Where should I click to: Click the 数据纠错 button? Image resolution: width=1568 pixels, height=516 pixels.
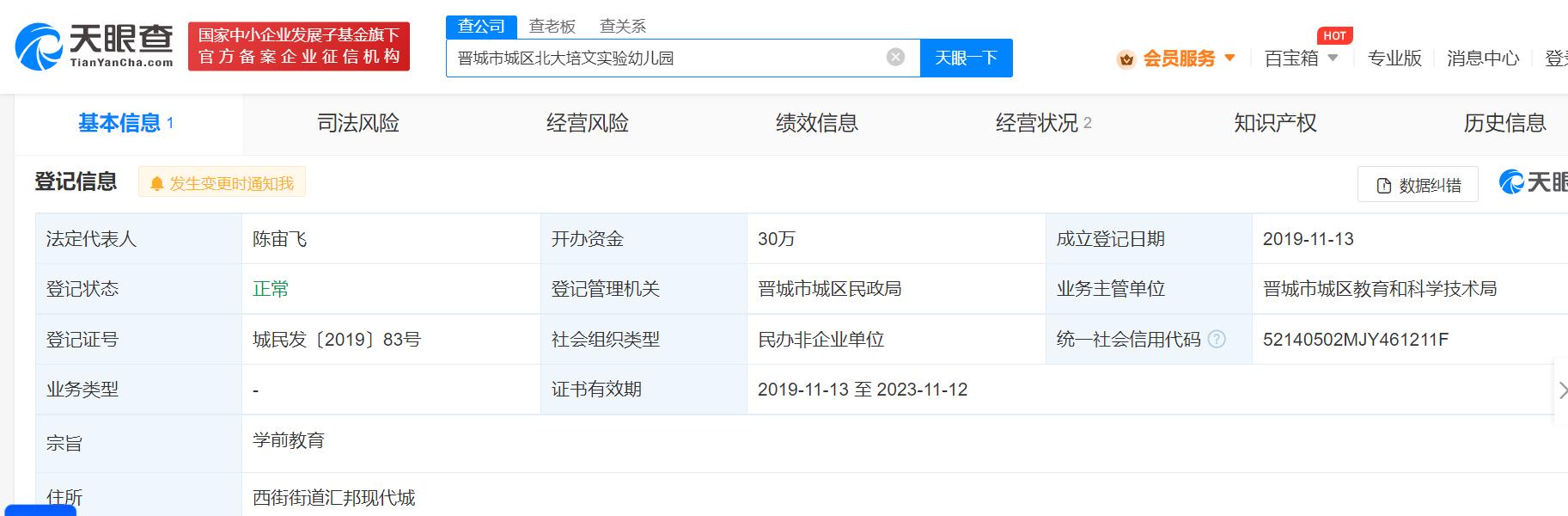[1418, 185]
